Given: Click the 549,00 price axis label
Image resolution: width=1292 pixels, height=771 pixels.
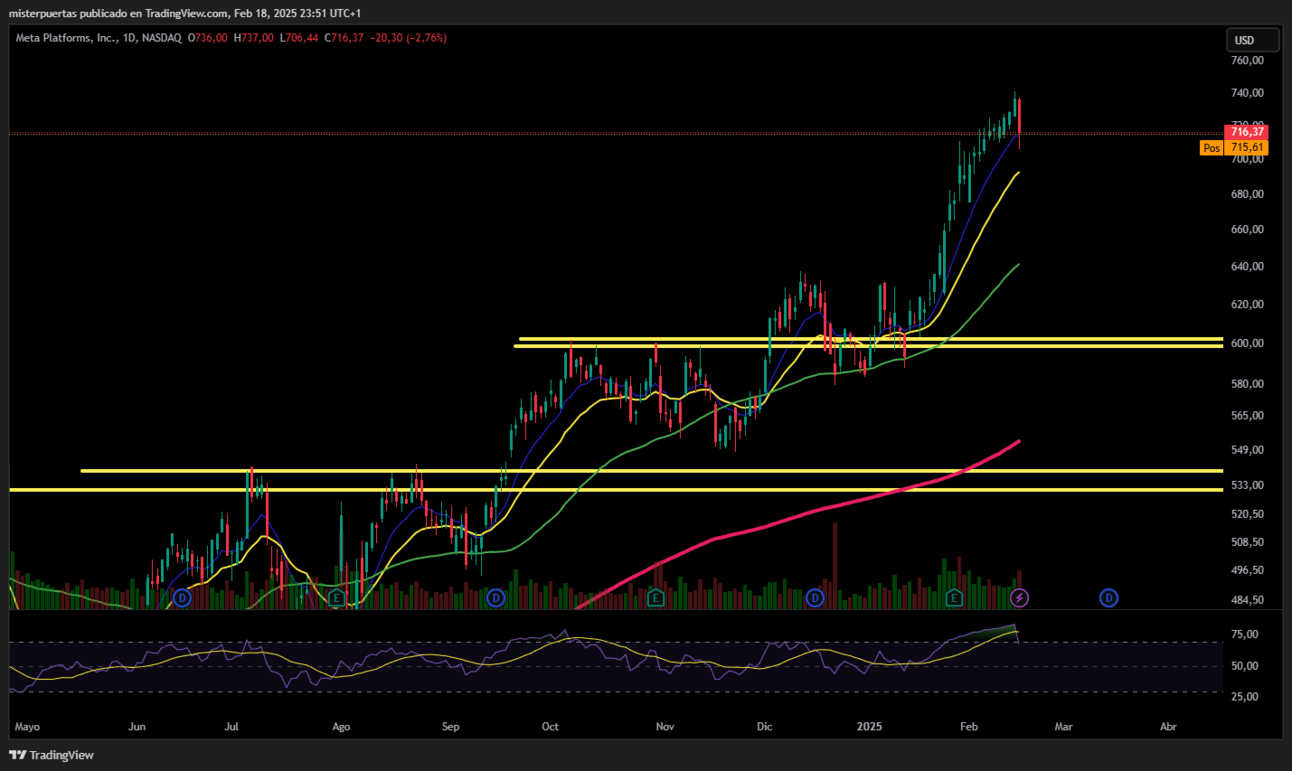Looking at the screenshot, I should pyautogui.click(x=1249, y=450).
